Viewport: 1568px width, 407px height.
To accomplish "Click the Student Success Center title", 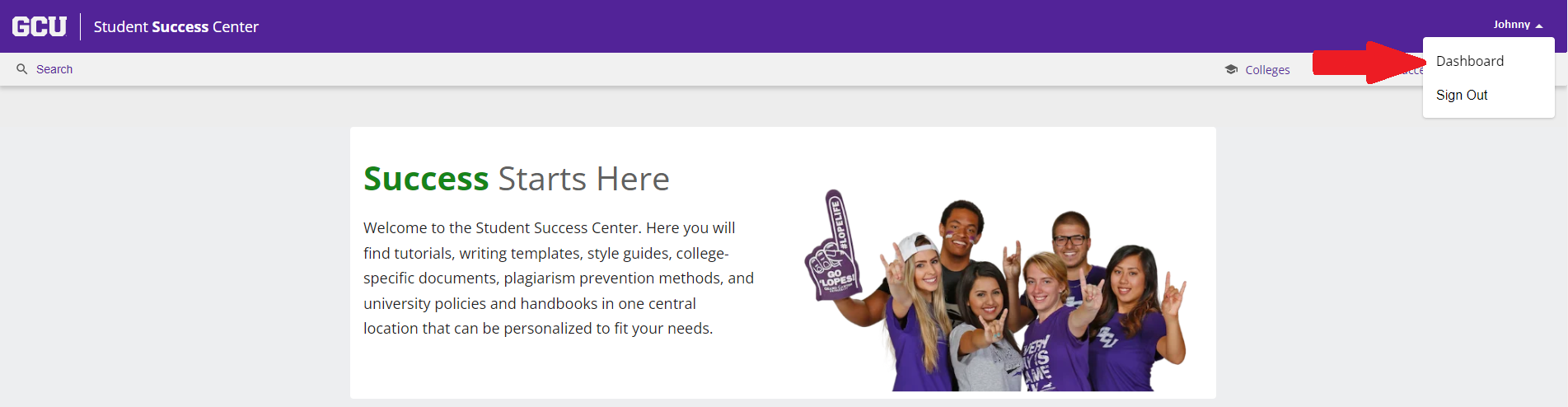I will [x=176, y=26].
